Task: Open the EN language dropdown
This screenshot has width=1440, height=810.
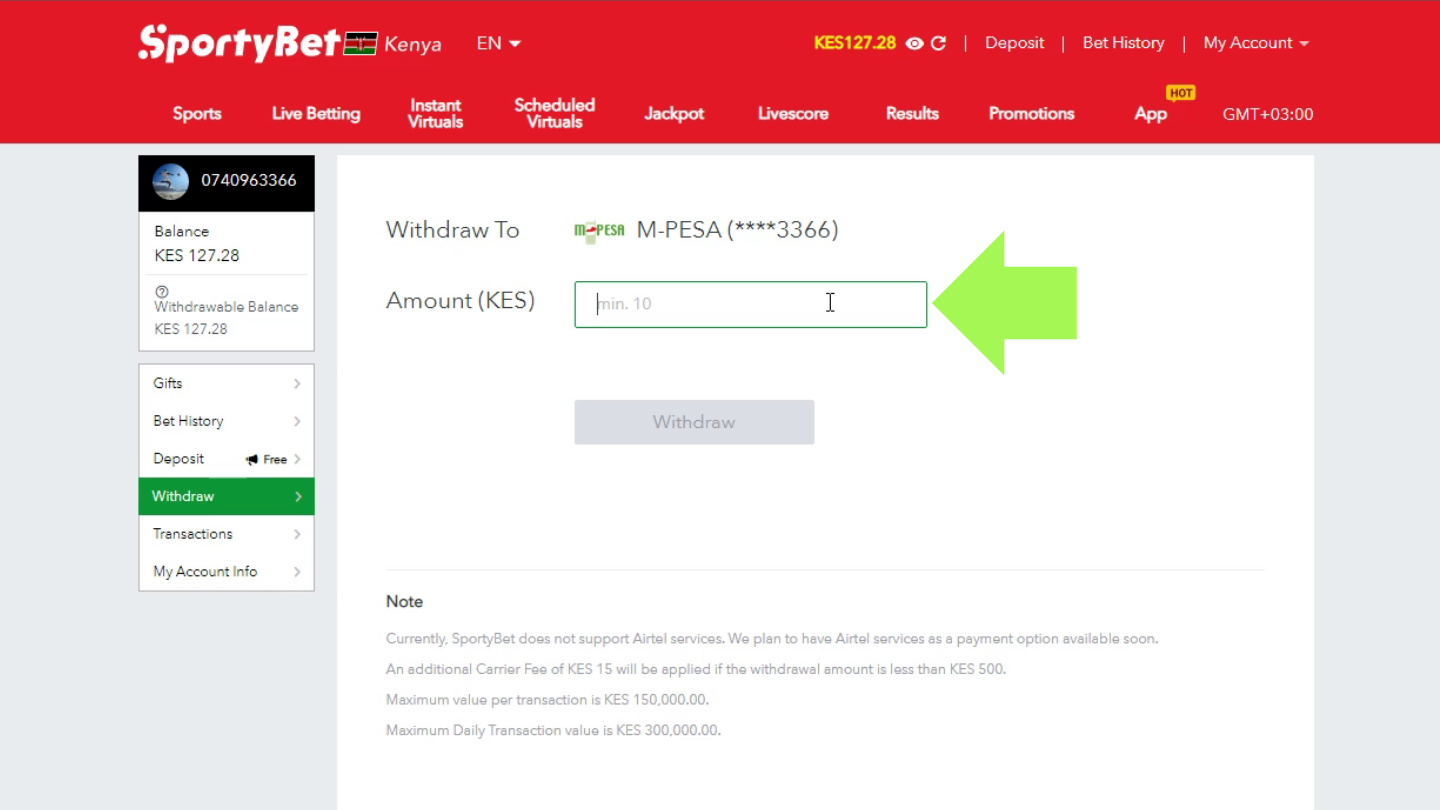Action: coord(498,43)
